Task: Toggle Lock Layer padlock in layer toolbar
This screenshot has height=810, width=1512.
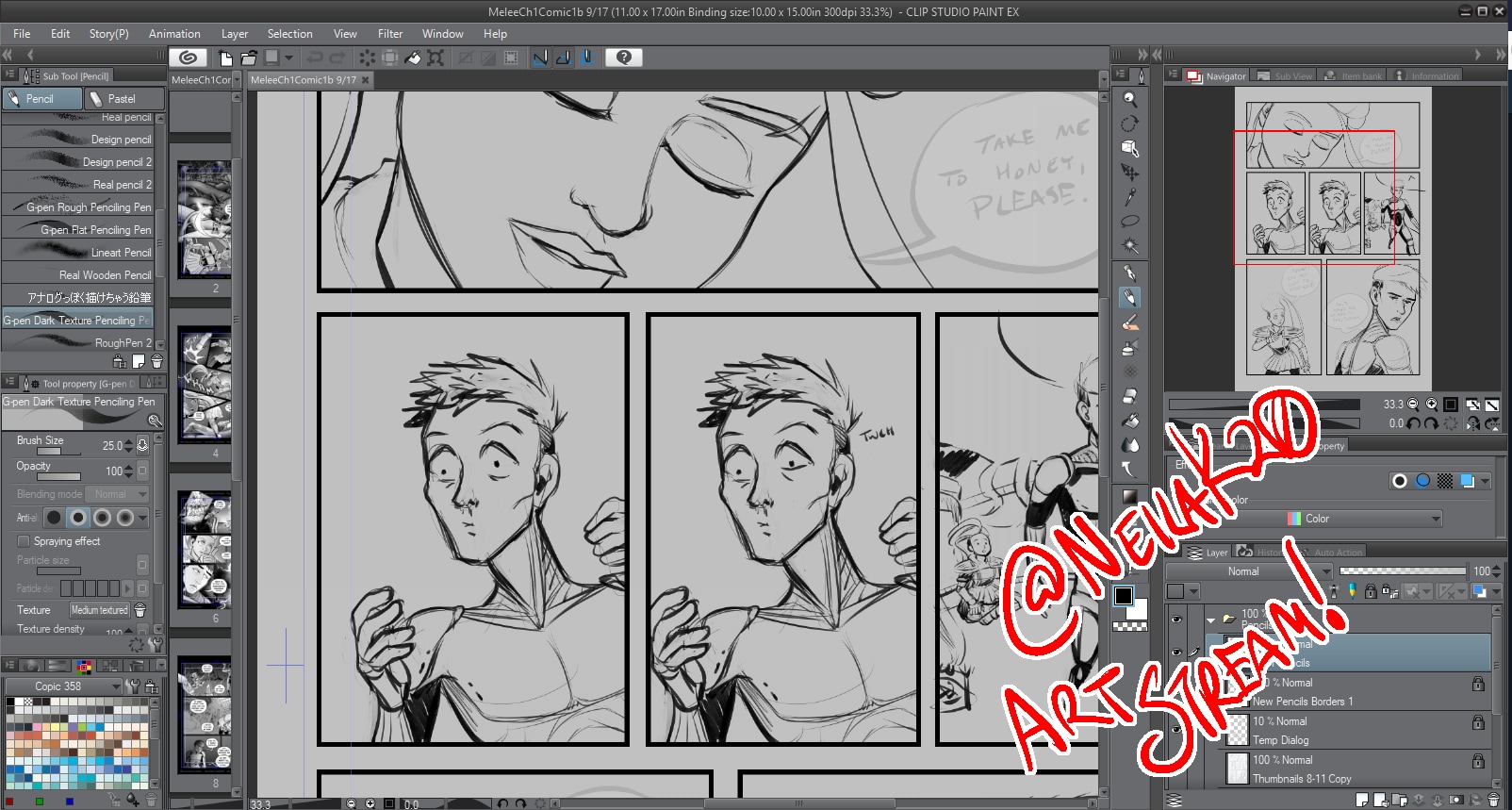Action: tap(1371, 591)
